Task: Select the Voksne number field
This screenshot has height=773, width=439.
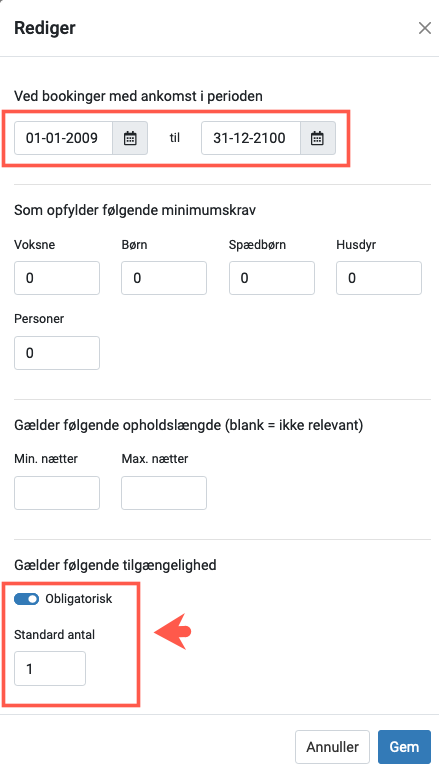Action: (x=57, y=278)
